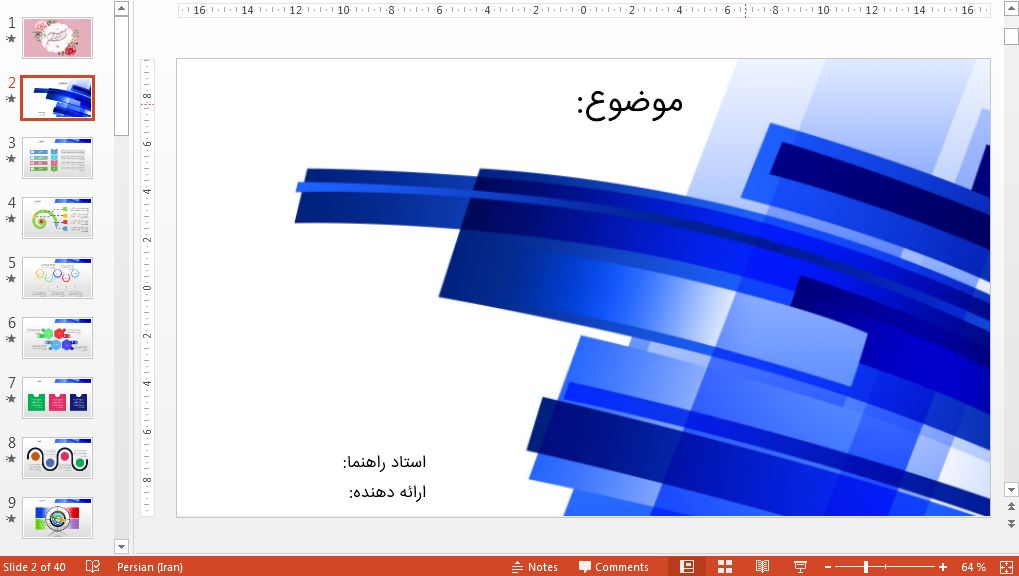Image resolution: width=1019 pixels, height=576 pixels.
Task: Switch to Normal view in status bar
Action: tap(686, 566)
